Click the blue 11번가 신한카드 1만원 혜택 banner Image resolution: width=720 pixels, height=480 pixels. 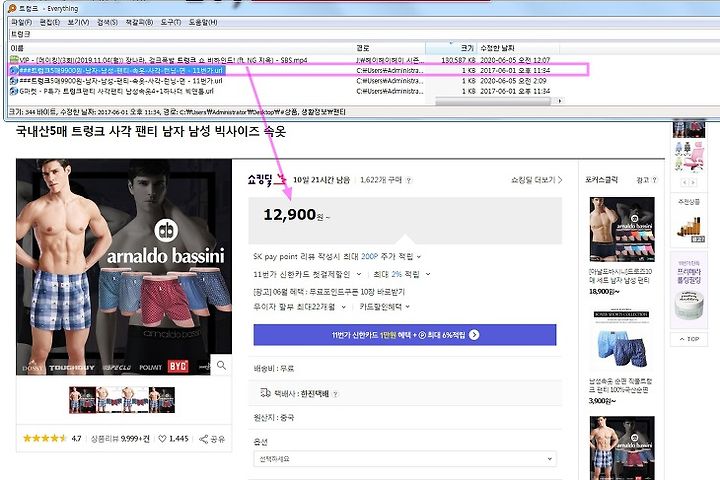click(405, 335)
